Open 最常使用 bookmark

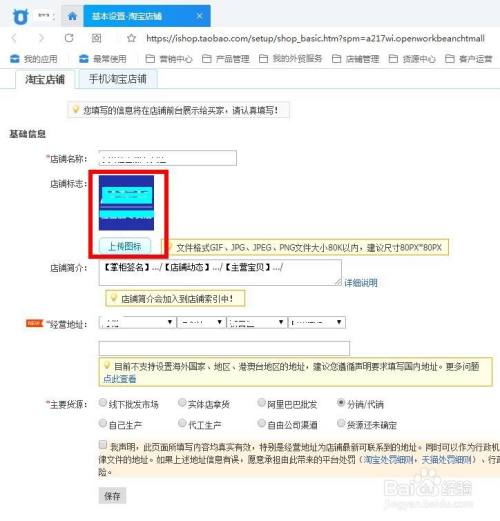(x=103, y=59)
